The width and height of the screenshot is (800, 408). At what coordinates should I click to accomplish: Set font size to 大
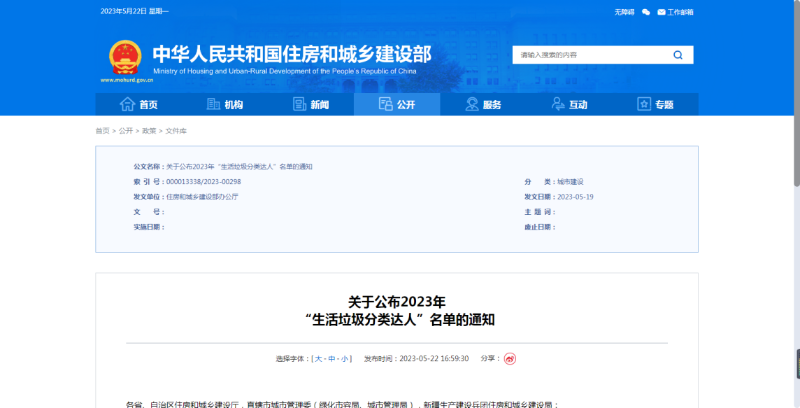[x=318, y=359]
